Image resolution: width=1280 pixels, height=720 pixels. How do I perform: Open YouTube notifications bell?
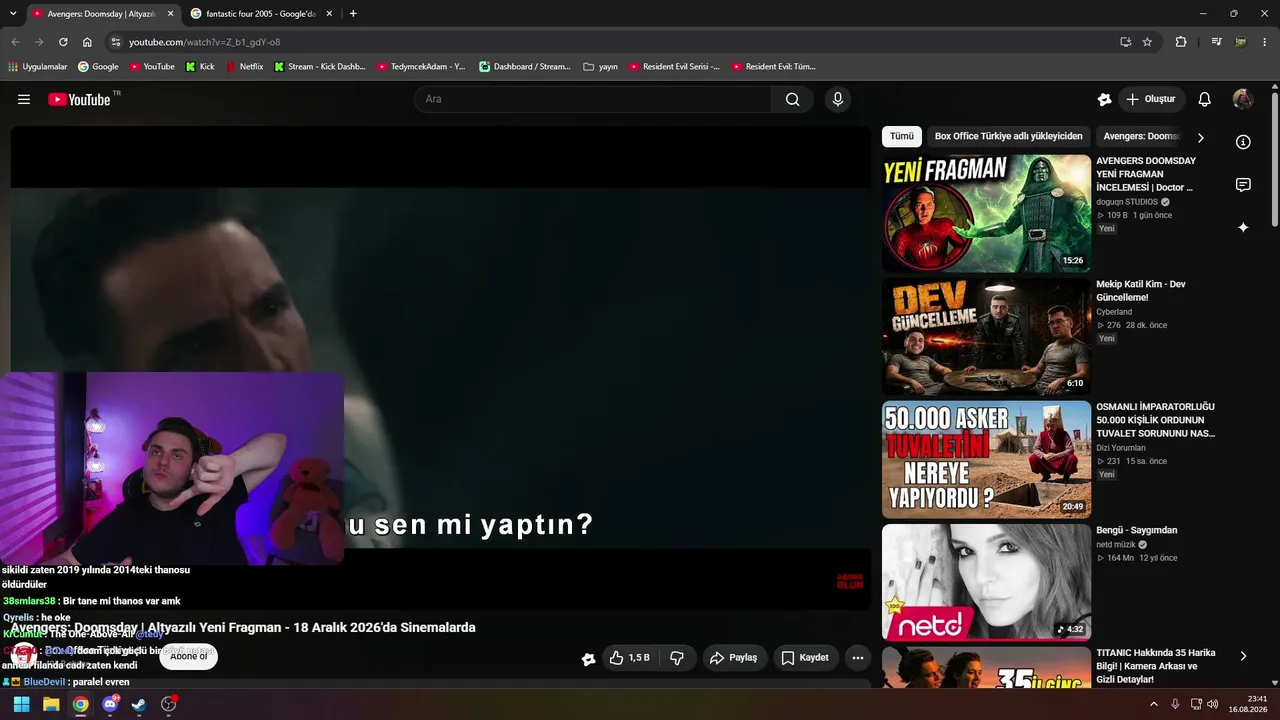(1205, 99)
